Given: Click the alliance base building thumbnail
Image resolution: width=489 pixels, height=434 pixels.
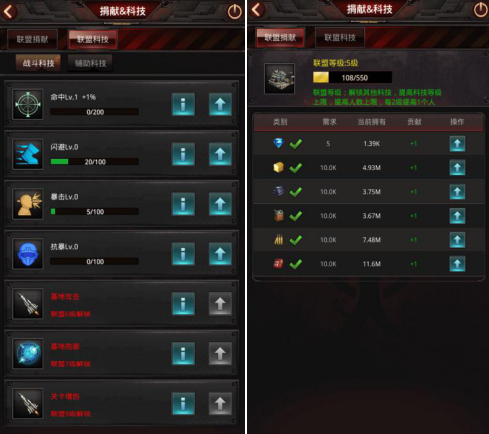Looking at the screenshot, I should (279, 79).
